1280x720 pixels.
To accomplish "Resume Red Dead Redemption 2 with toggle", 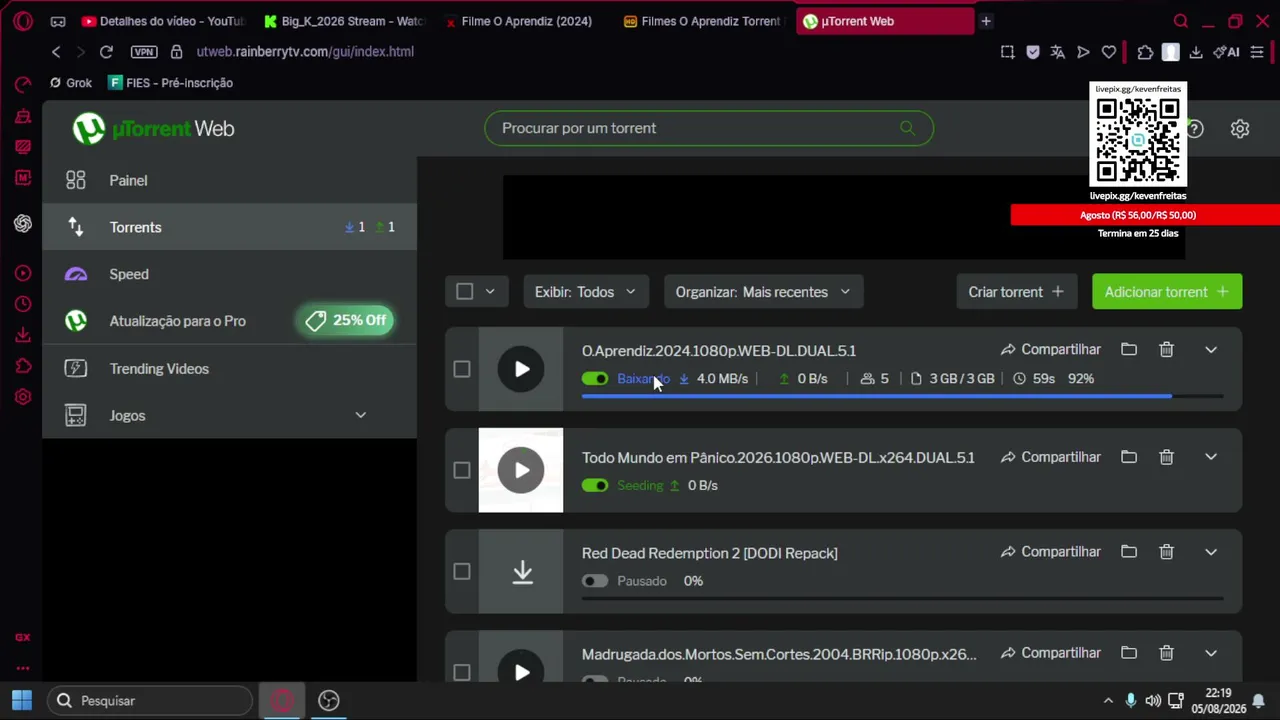I will coord(595,581).
